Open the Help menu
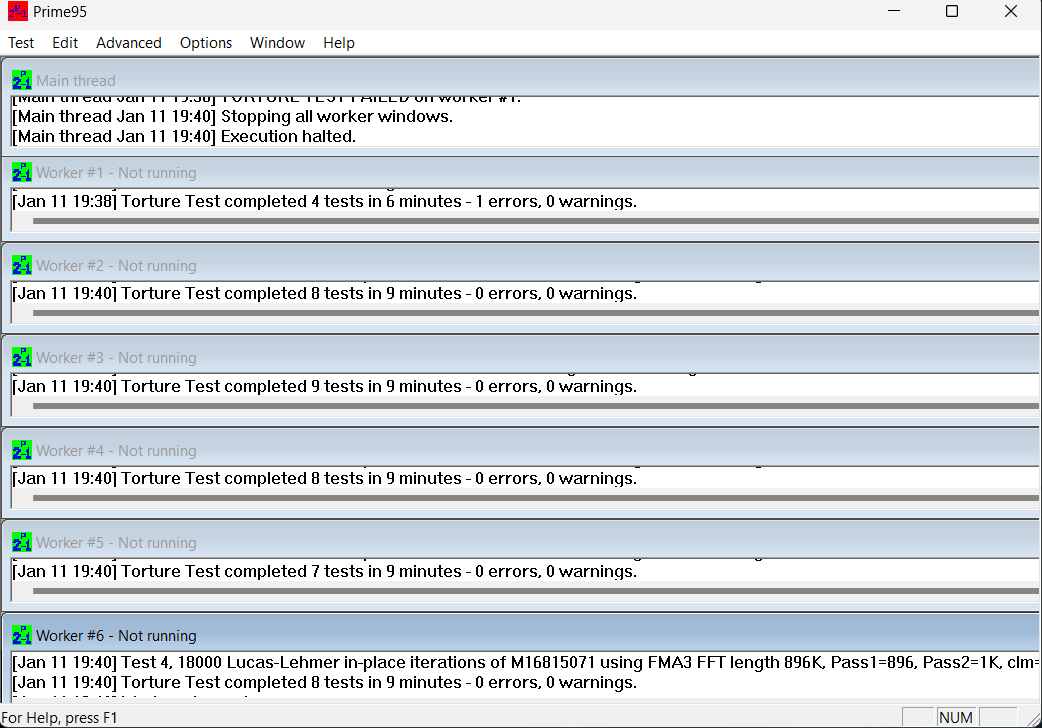This screenshot has height=728, width=1042. tap(339, 43)
